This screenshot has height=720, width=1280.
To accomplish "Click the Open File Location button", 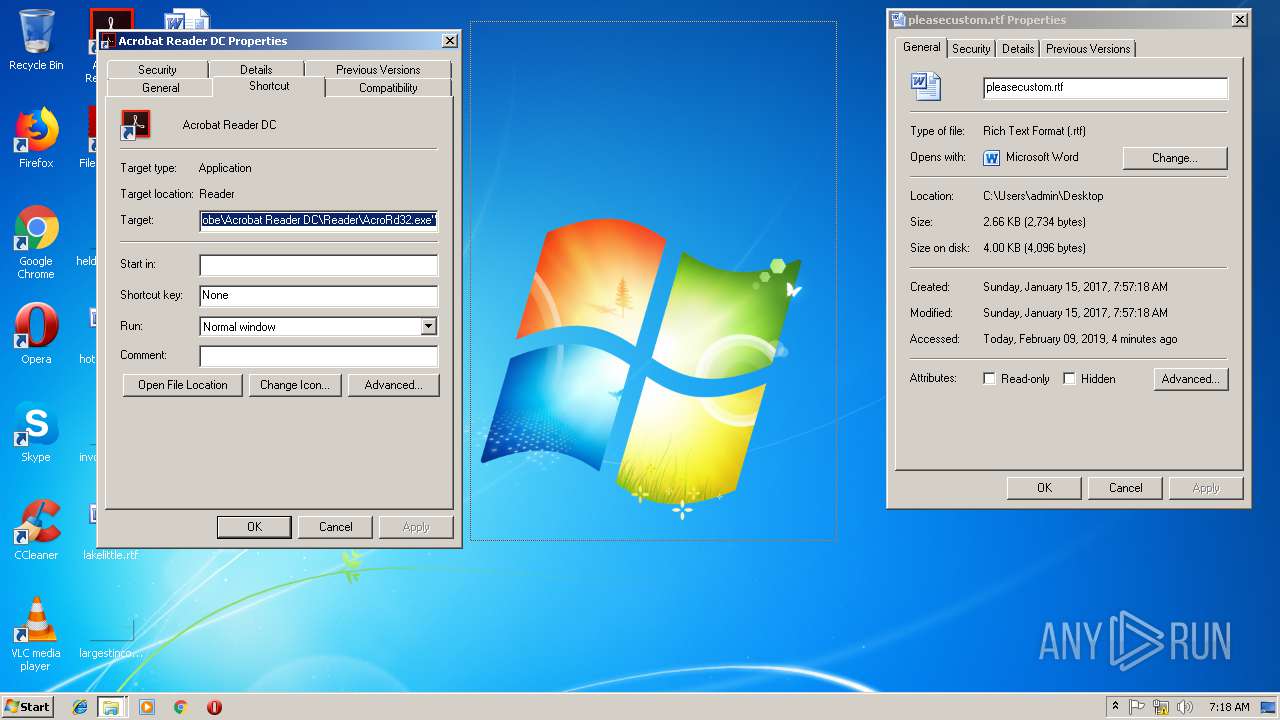I will point(183,385).
